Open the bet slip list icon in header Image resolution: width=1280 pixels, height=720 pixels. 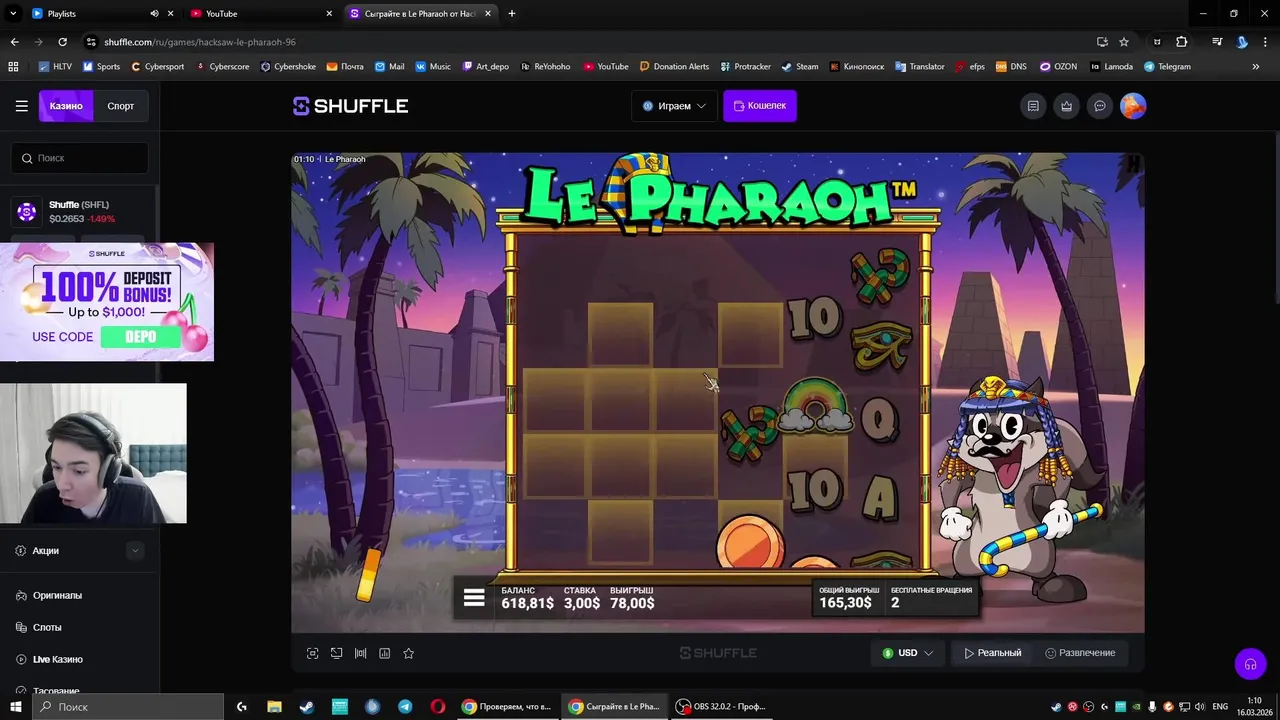coord(1033,106)
